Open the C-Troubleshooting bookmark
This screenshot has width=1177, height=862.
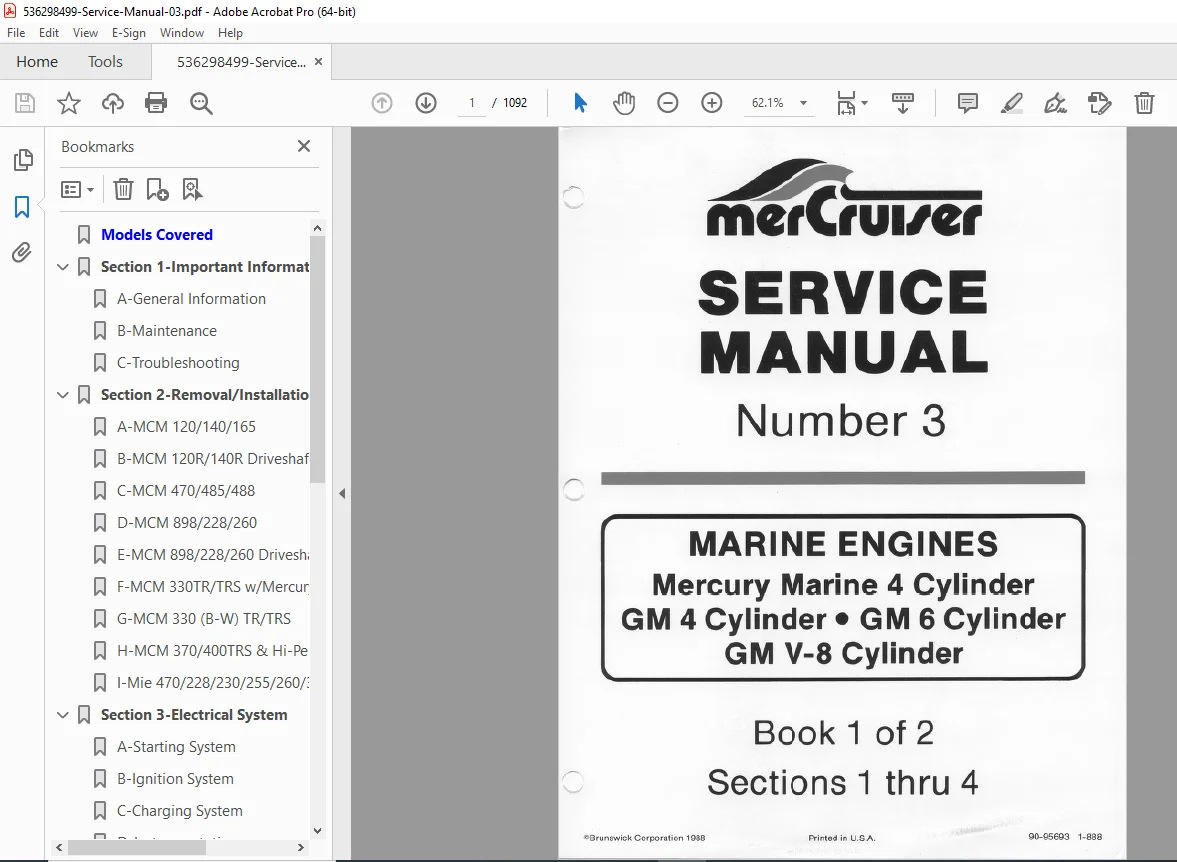[x=178, y=363]
